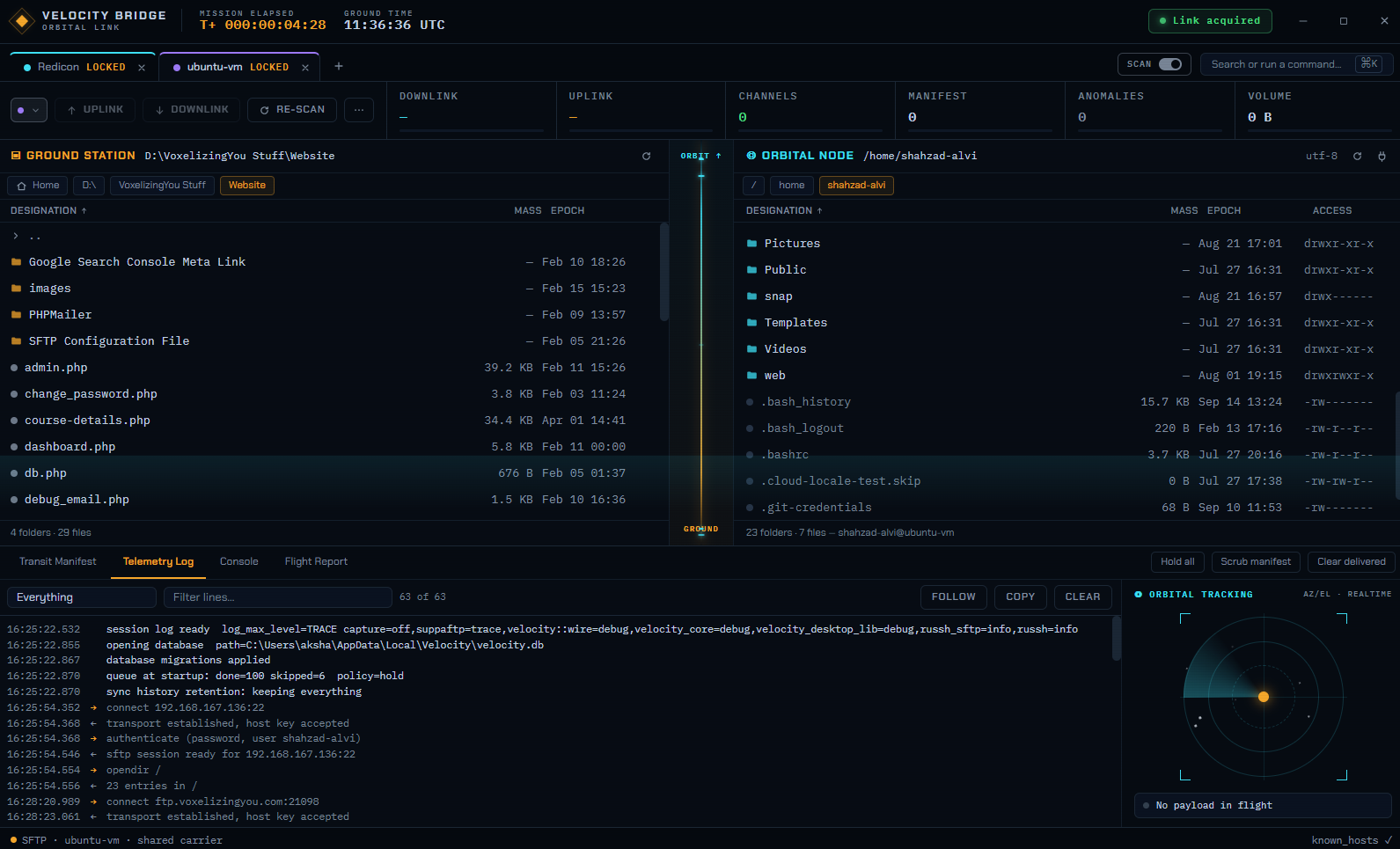This screenshot has width=1400, height=849.
Task: Select admin.php in Ground Station
Action: [x=330, y=368]
